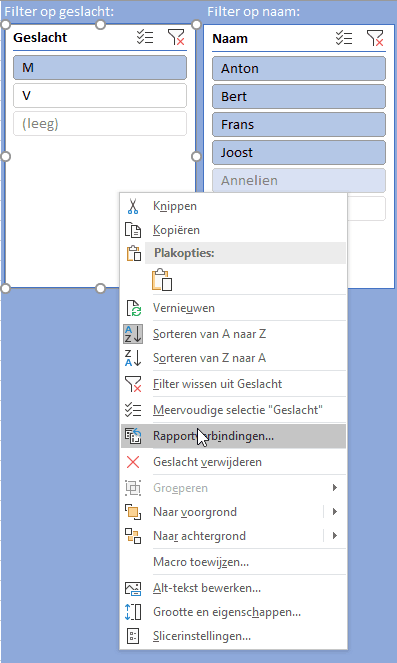Click the red X Geslacht verwijderen icon

(133, 462)
